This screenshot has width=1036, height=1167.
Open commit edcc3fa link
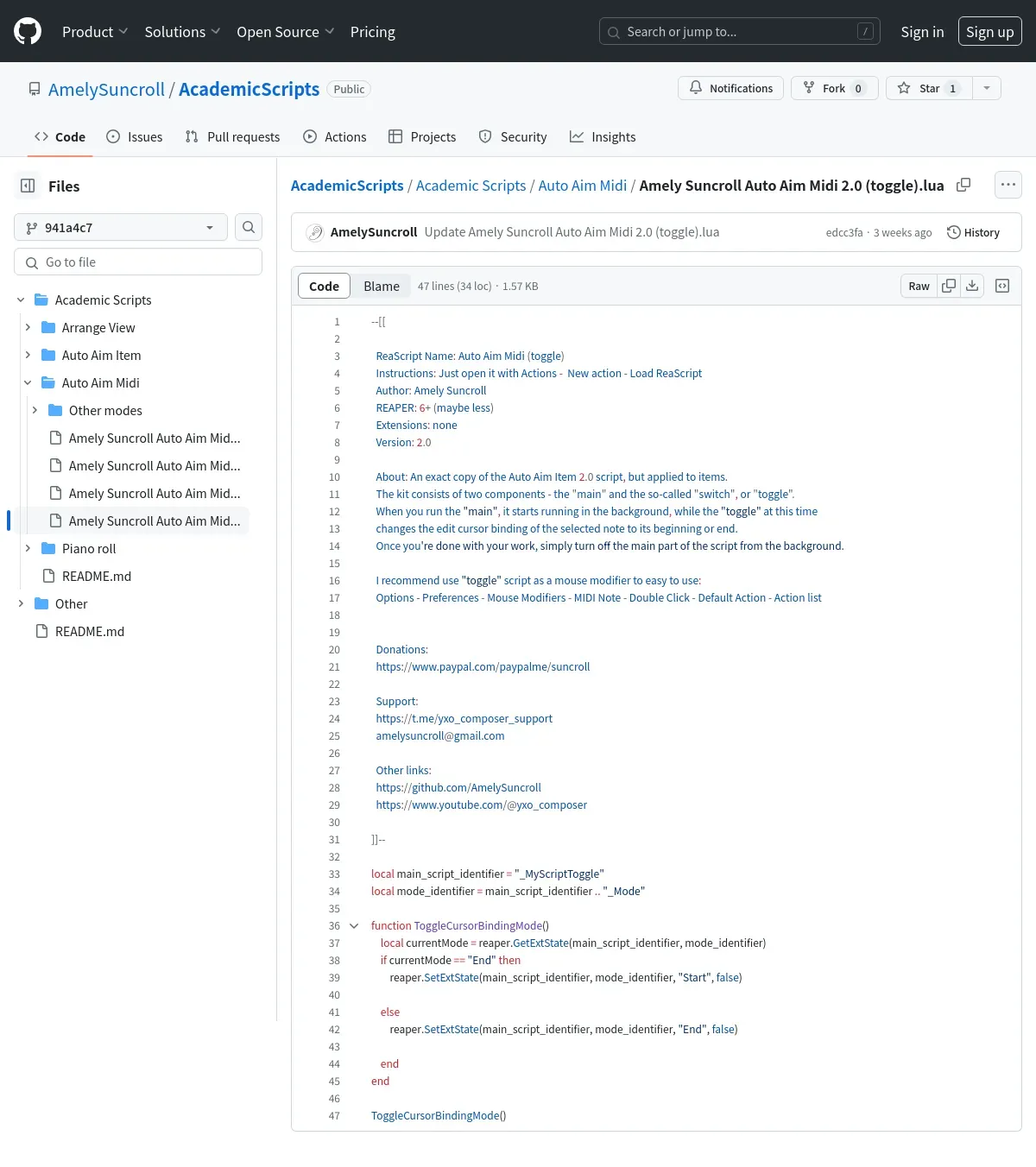click(x=844, y=232)
